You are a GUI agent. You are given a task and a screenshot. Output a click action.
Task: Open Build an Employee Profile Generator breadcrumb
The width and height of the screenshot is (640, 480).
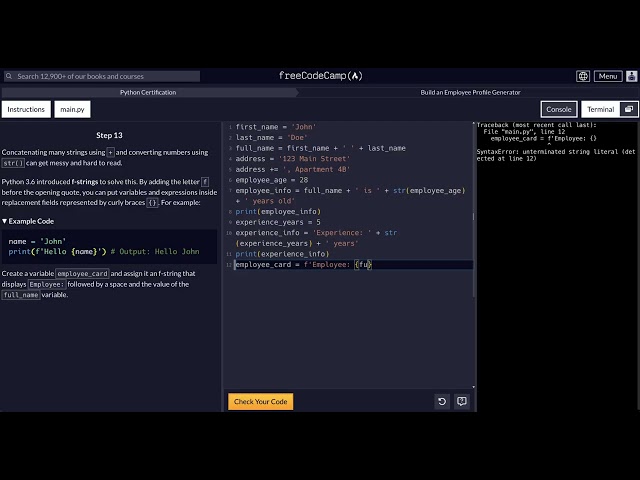pos(470,93)
